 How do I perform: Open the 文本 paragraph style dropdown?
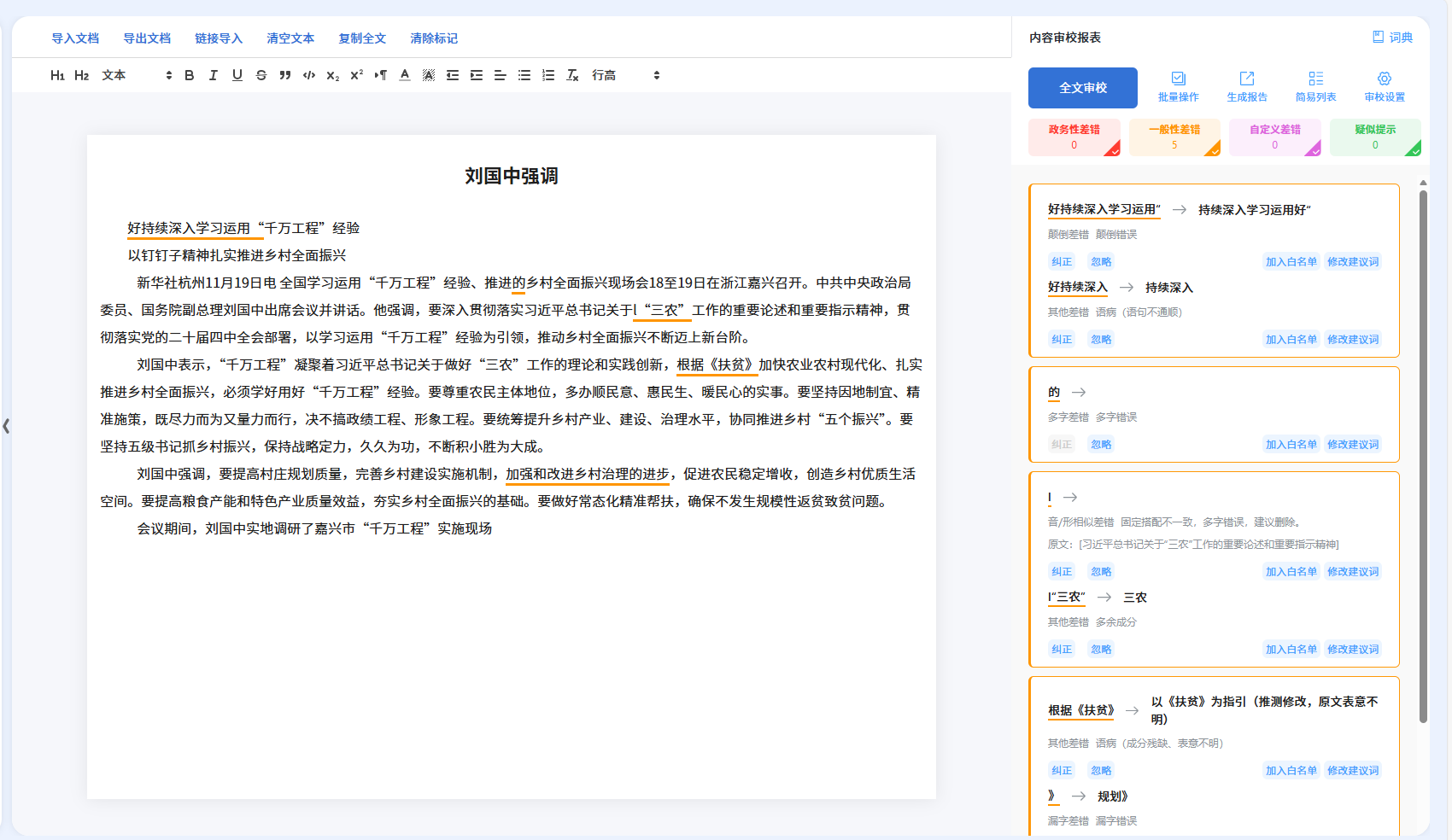point(137,75)
